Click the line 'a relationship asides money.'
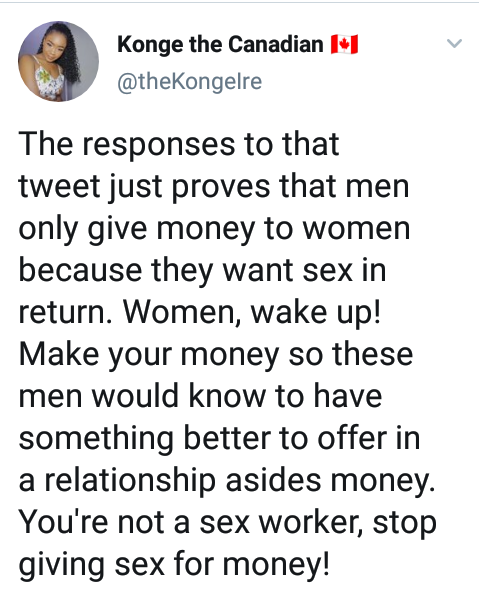479x590 pixels. [227, 481]
